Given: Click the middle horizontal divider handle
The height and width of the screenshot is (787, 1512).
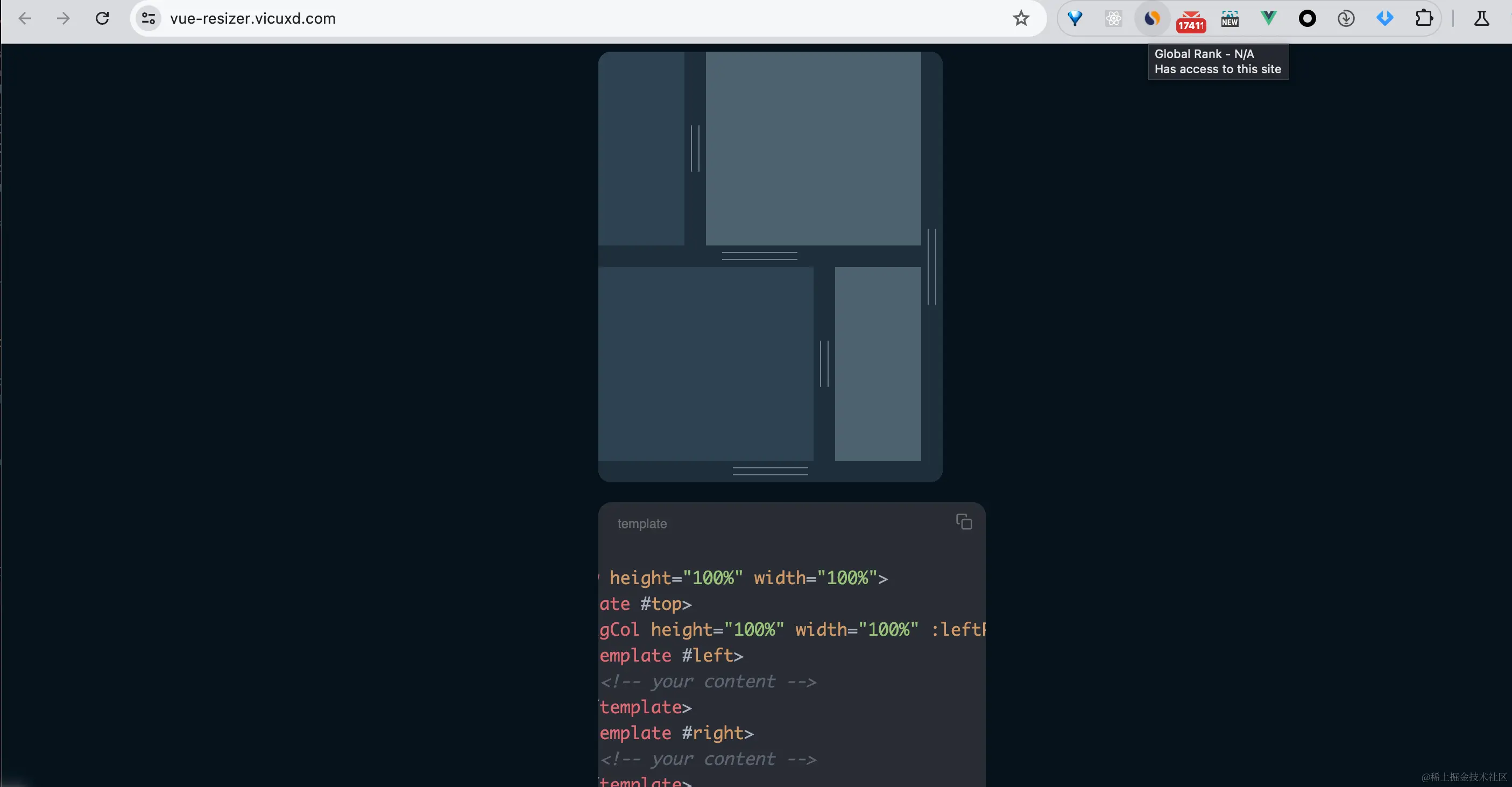Looking at the screenshot, I should [759, 256].
